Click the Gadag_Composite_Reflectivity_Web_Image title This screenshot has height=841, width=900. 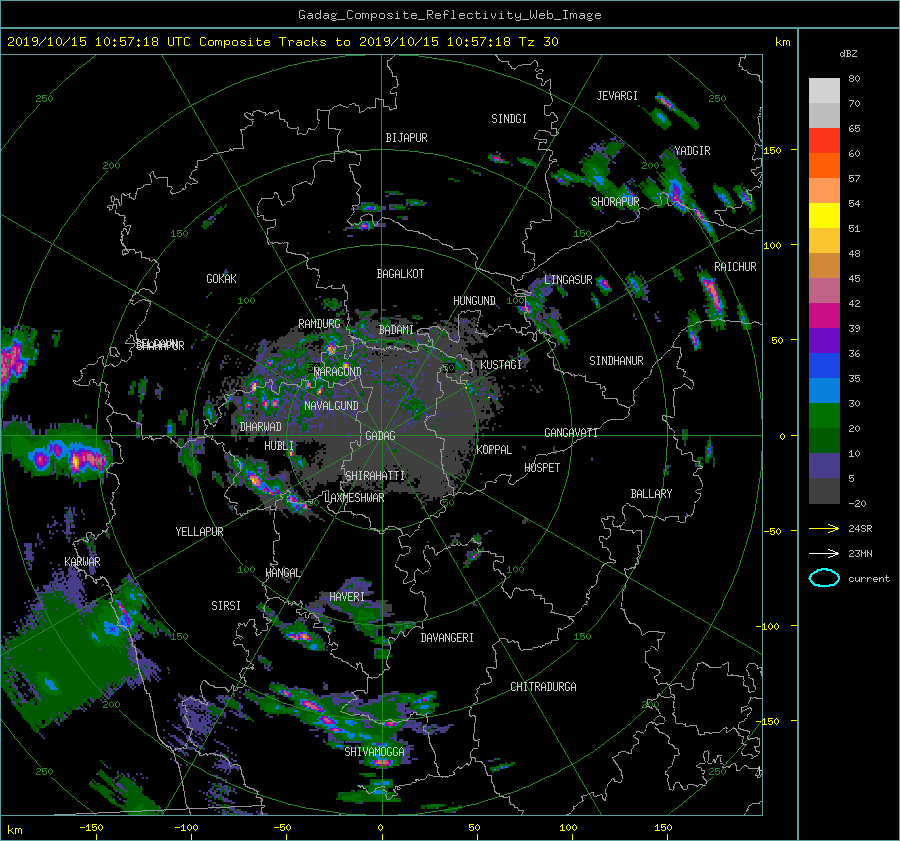449,15
